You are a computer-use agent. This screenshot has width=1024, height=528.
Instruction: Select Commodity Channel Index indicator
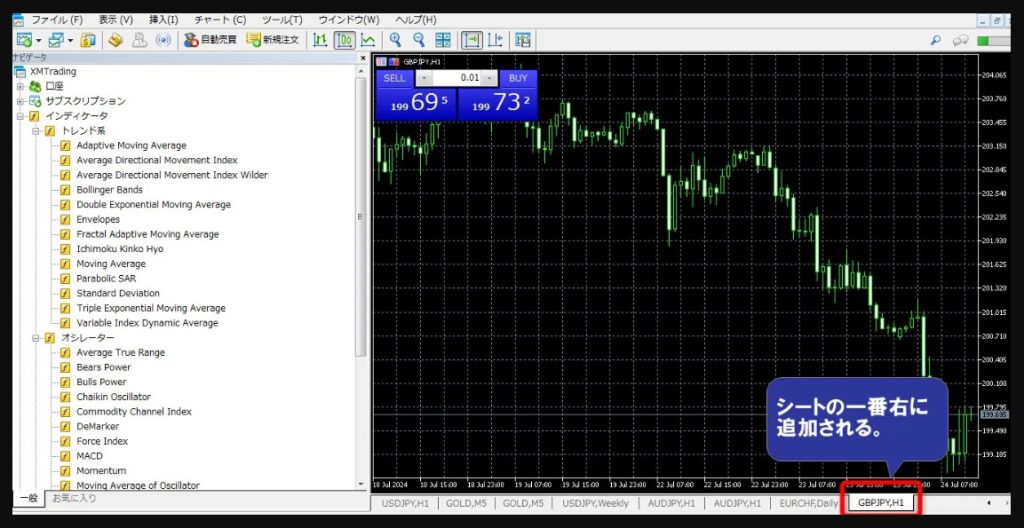pos(134,412)
